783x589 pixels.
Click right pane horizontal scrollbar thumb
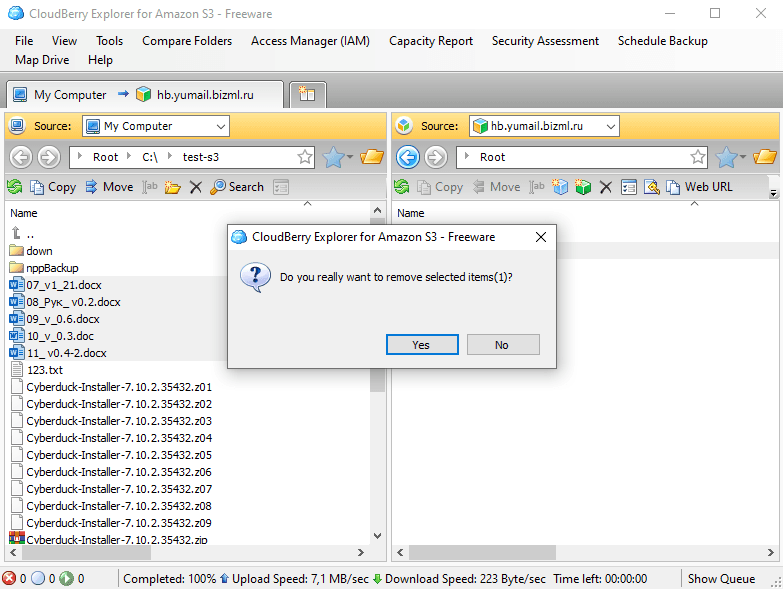[482, 553]
